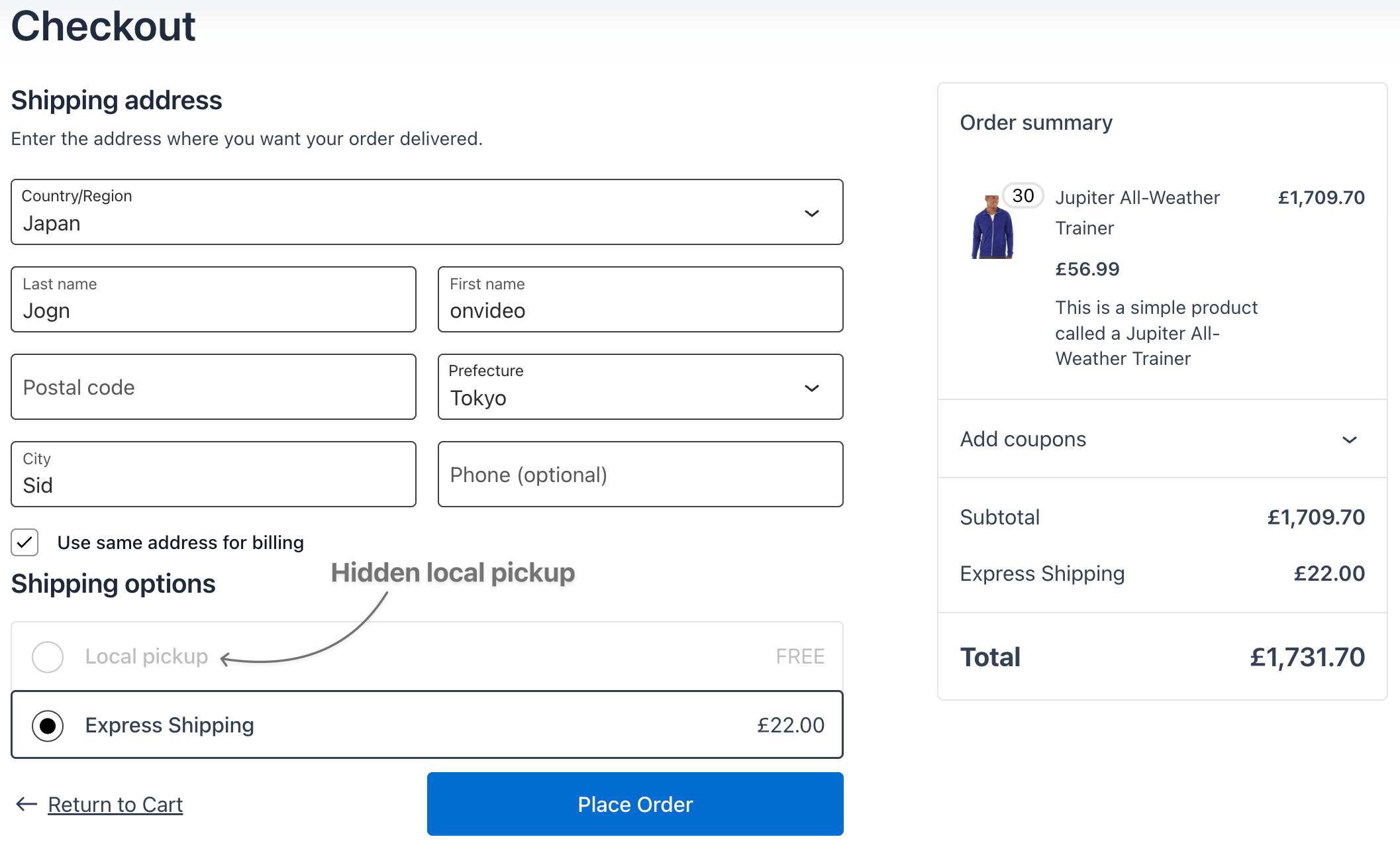Select the Local pickup radio option
This screenshot has height=845, width=1400.
point(48,656)
